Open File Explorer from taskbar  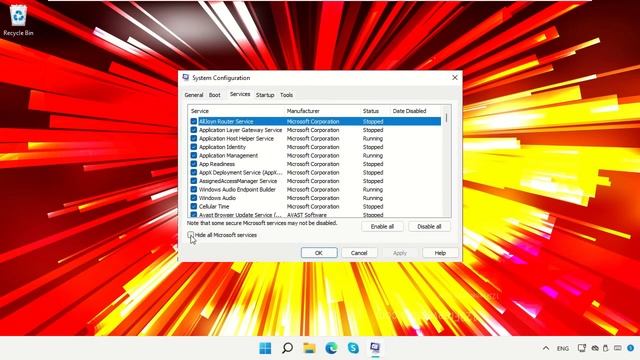(309, 348)
